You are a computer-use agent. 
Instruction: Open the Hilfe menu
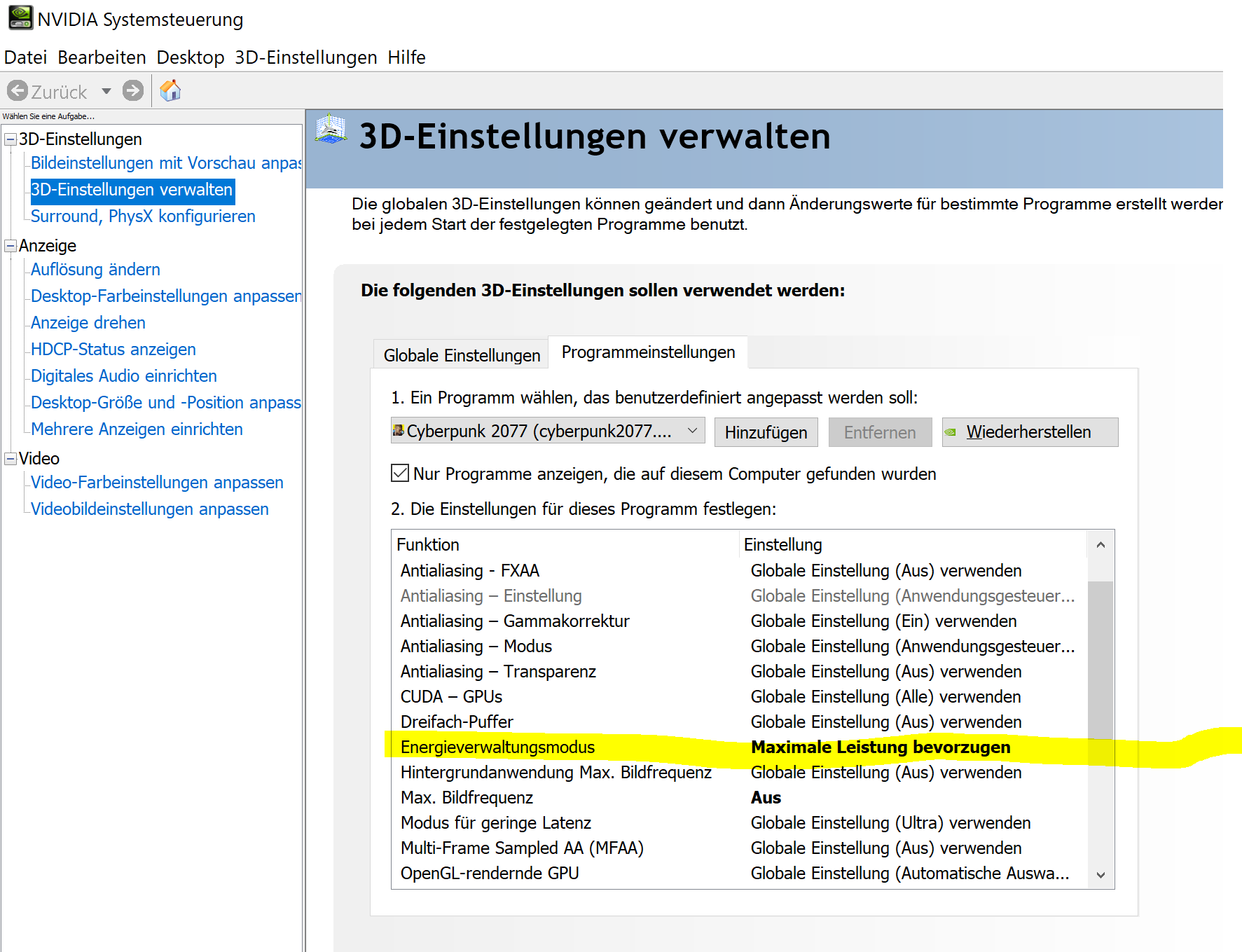click(x=406, y=57)
